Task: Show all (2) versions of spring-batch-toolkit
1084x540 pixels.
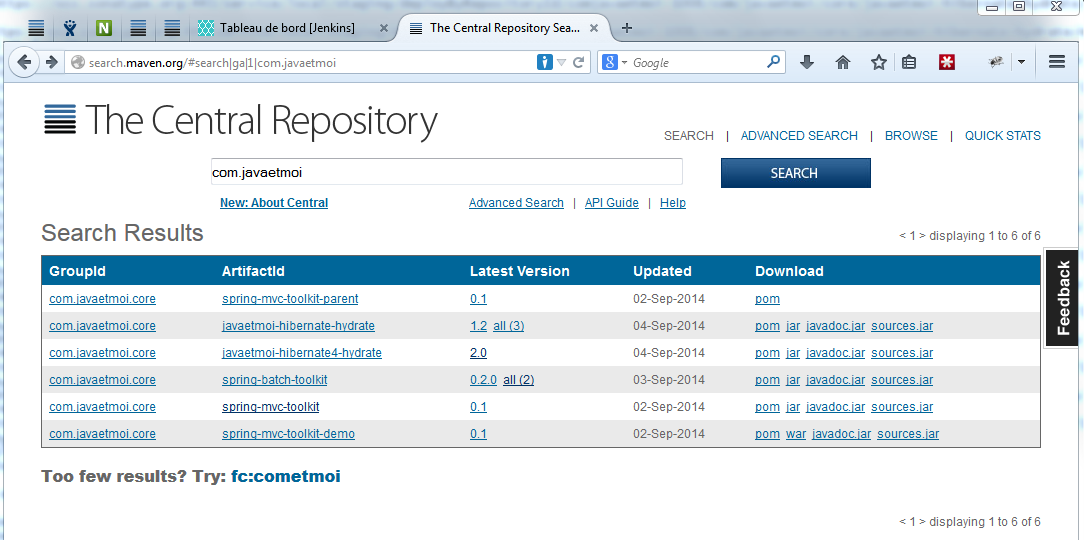Action: click(518, 380)
